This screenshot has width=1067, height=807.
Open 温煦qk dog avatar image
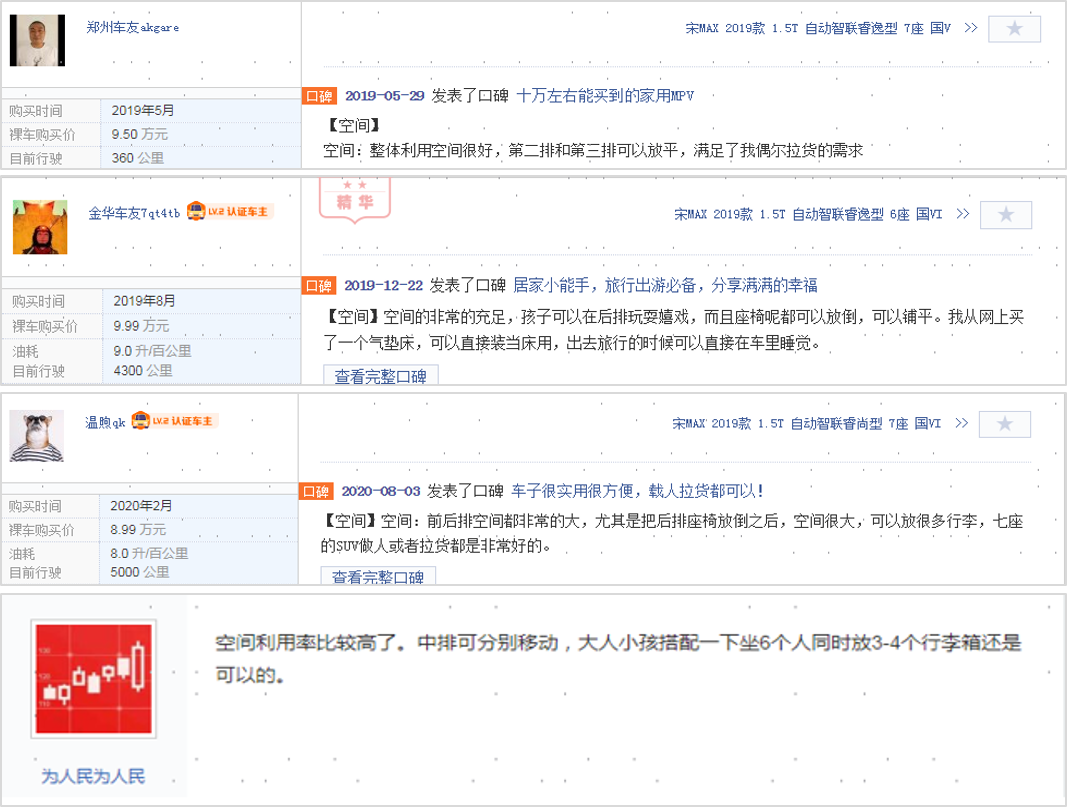(38, 436)
